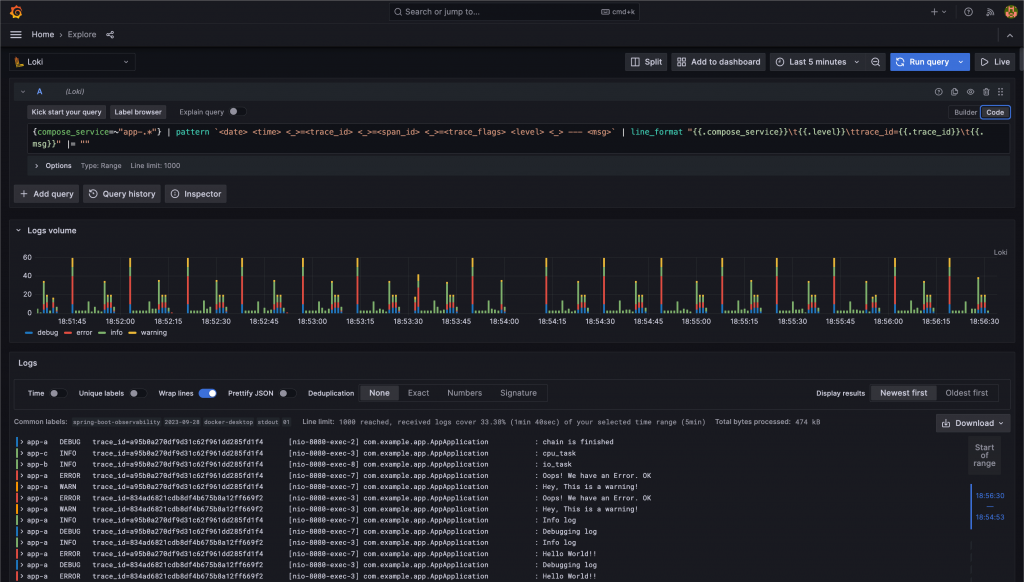Disable the Wrap lines switch
1024x582 pixels.
tap(208, 393)
